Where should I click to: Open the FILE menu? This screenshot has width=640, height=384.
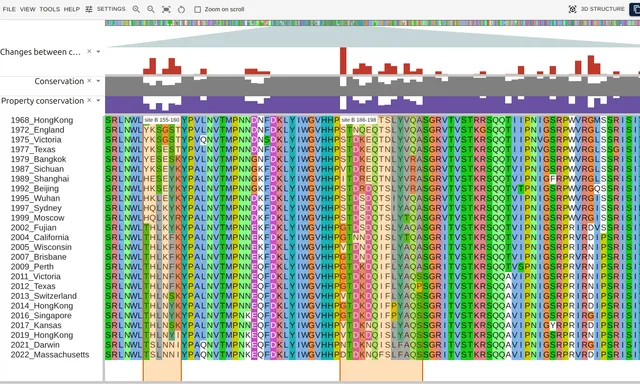(x=9, y=9)
